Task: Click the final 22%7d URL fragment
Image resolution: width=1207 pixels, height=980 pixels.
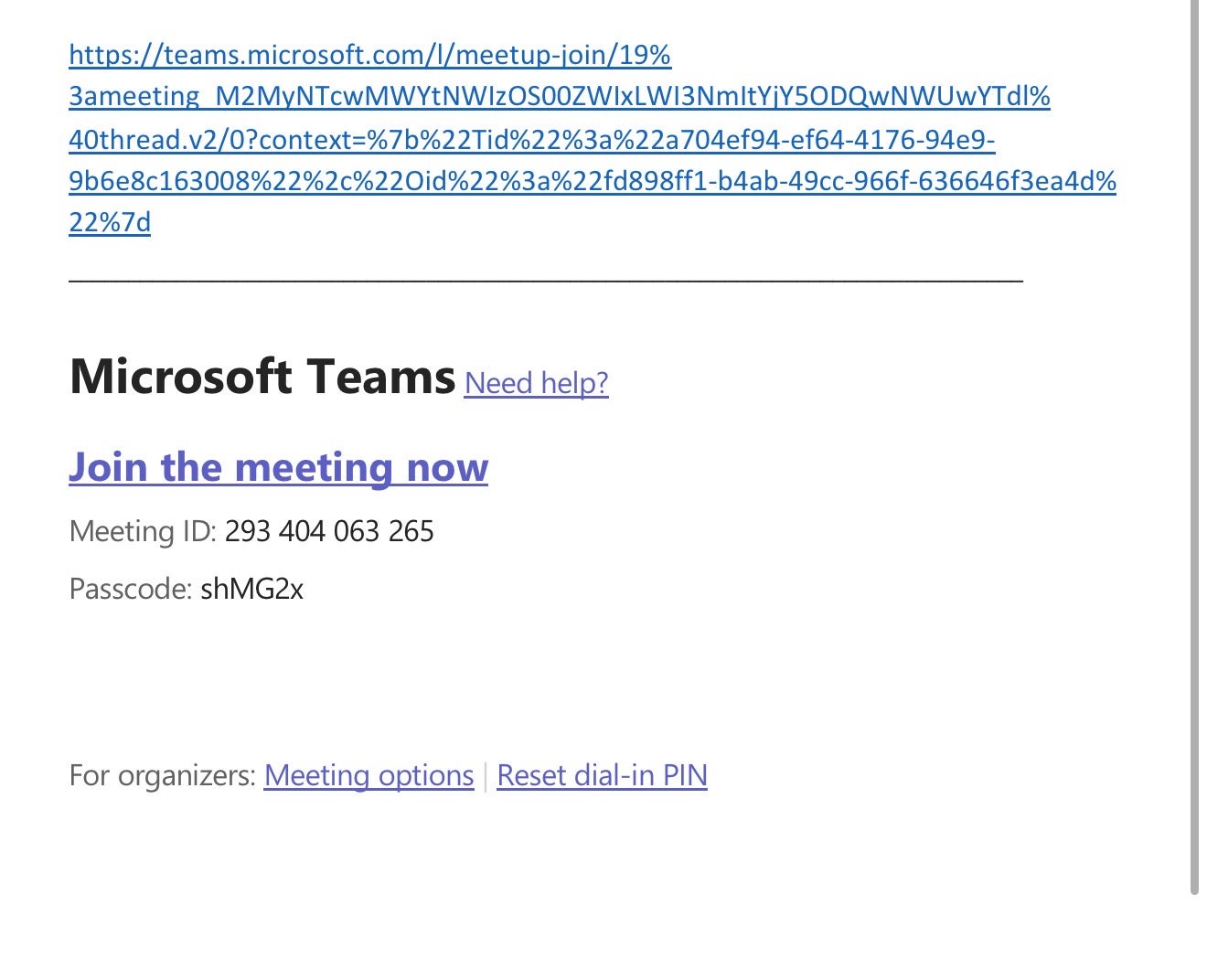Action: click(110, 222)
